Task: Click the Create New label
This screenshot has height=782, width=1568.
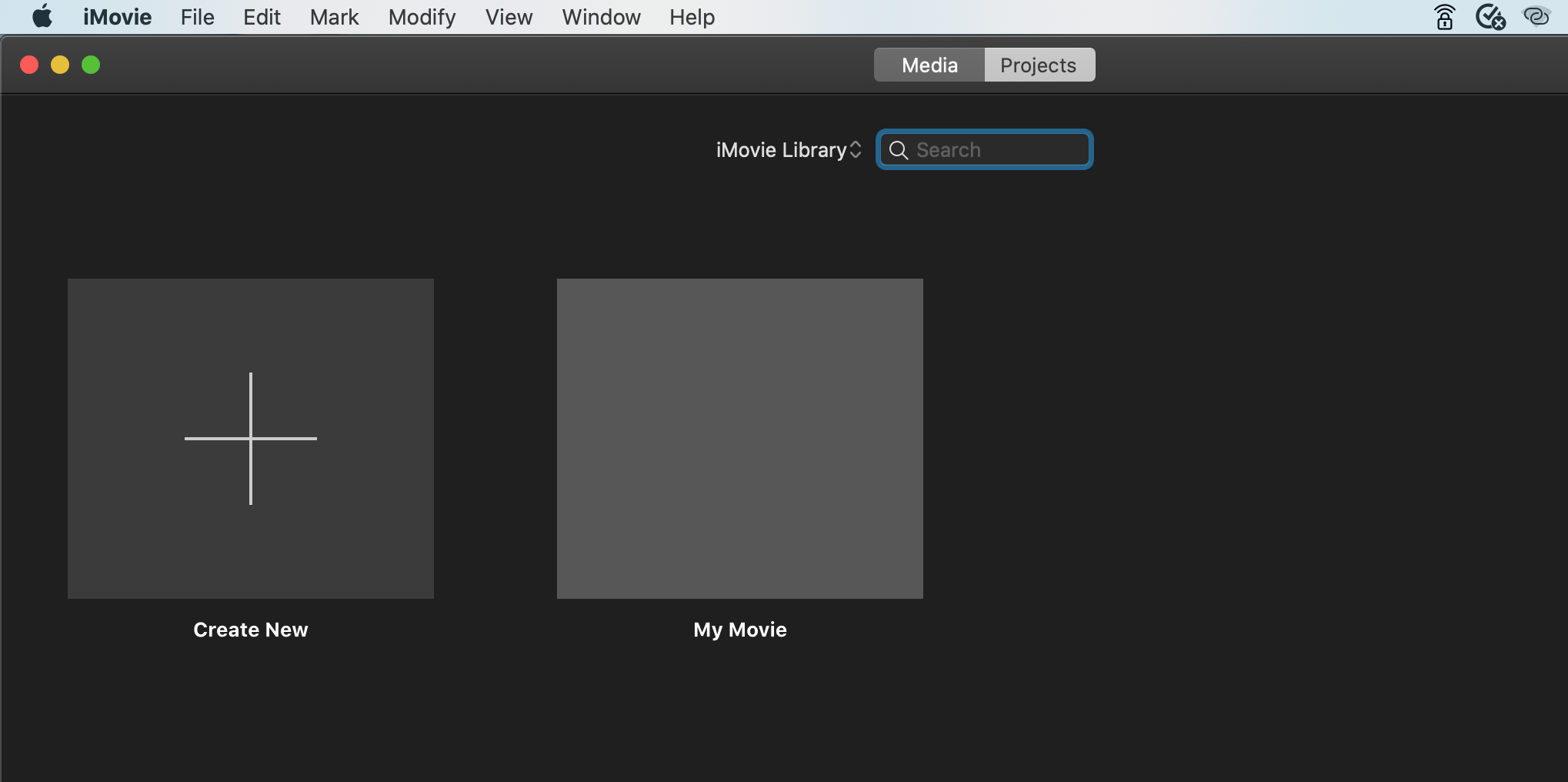Action: tap(251, 630)
